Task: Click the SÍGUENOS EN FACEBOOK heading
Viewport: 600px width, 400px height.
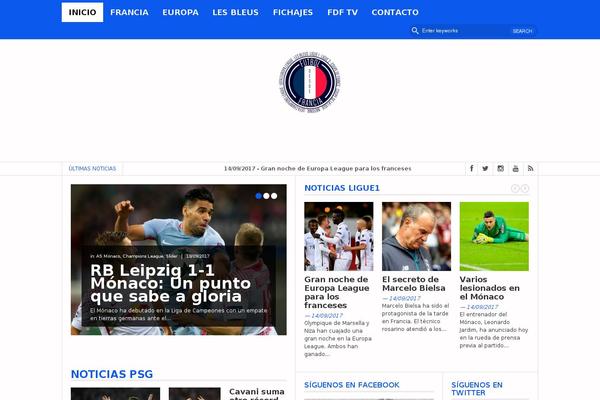Action: click(x=352, y=385)
